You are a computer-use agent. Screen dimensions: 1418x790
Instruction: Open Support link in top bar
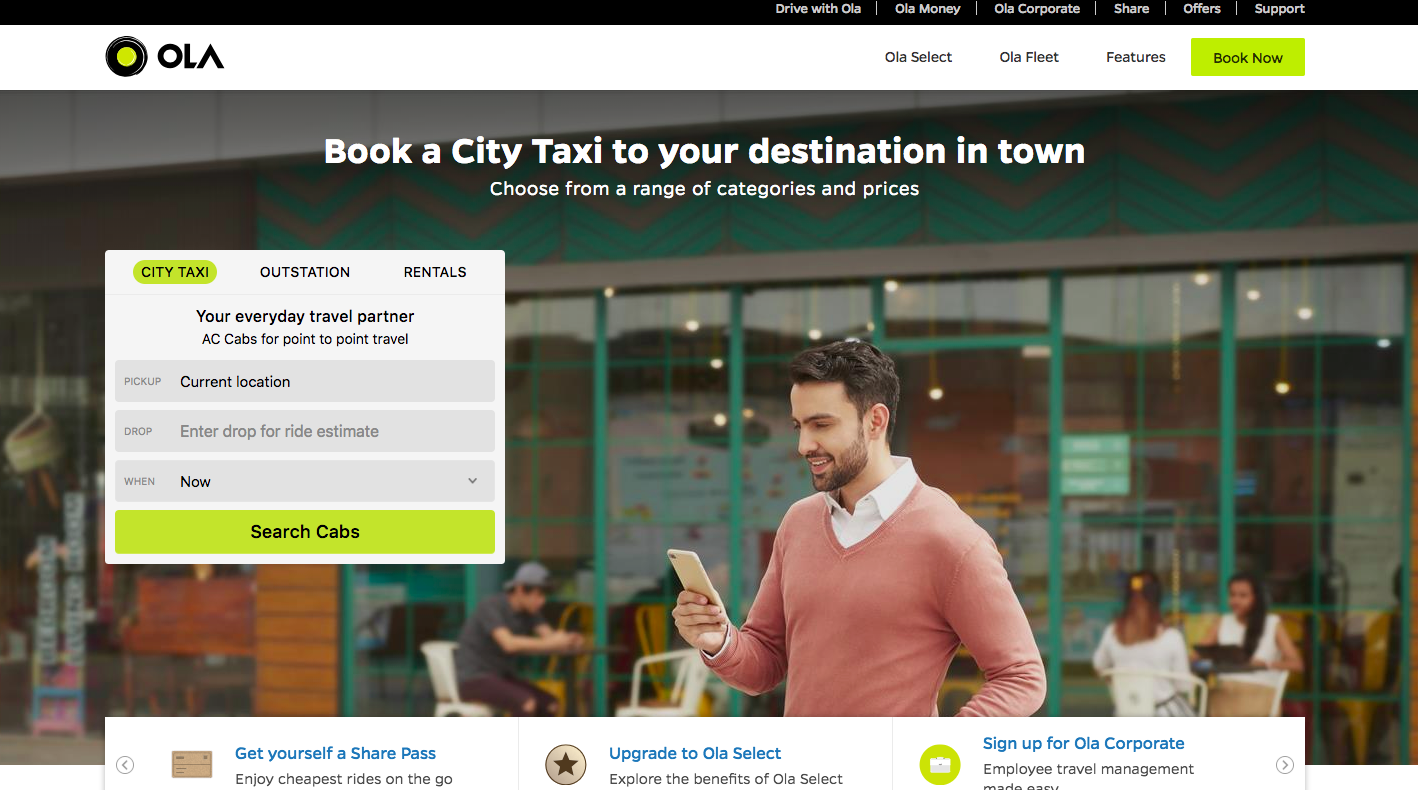click(1280, 9)
